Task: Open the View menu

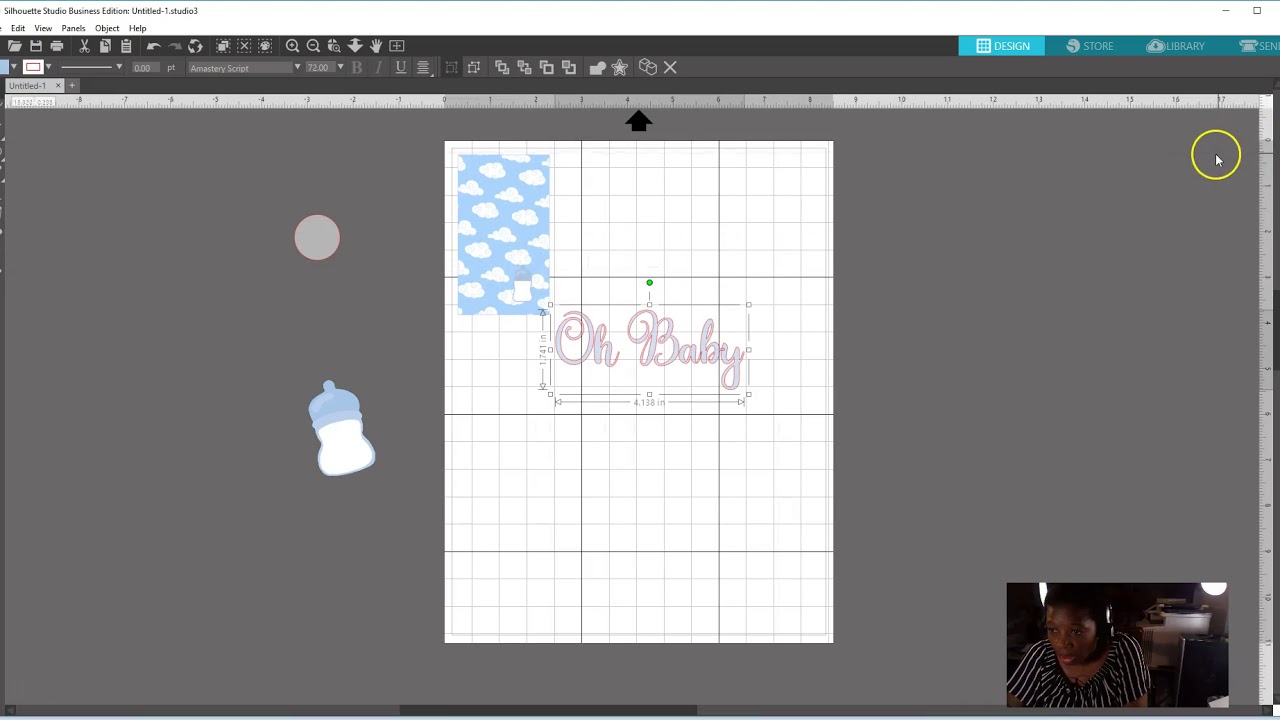Action: (x=43, y=28)
